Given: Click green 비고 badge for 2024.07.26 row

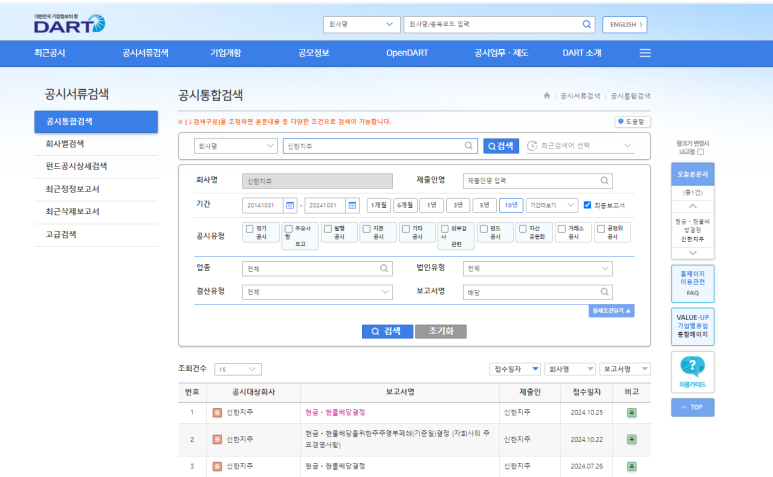Looking at the screenshot, I should (632, 466).
